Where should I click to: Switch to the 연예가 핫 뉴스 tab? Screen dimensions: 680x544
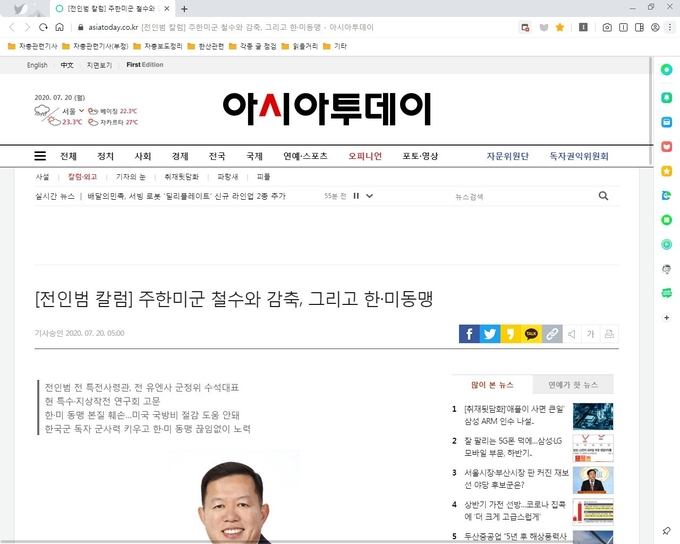pos(573,385)
